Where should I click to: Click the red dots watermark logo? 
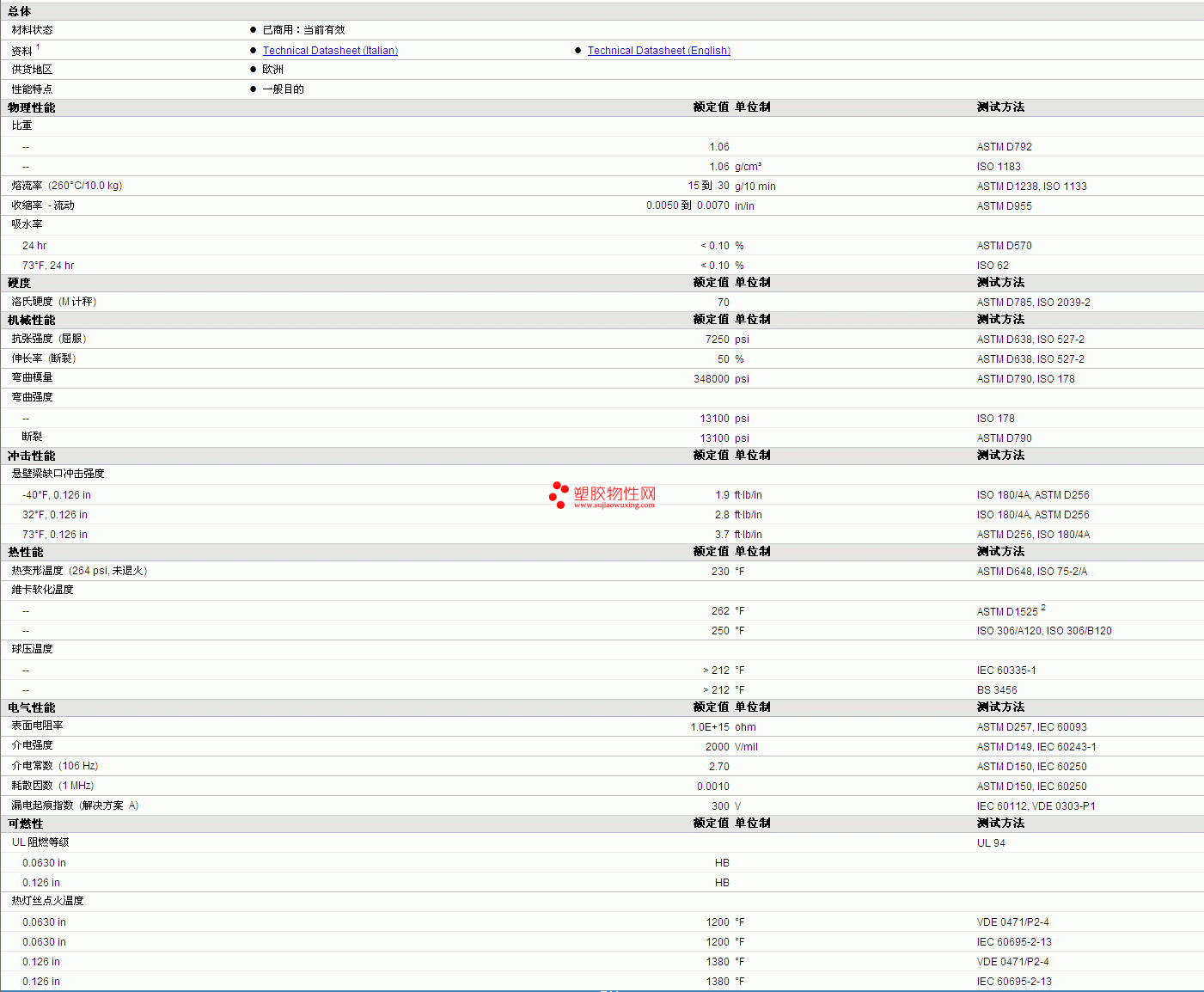[559, 494]
